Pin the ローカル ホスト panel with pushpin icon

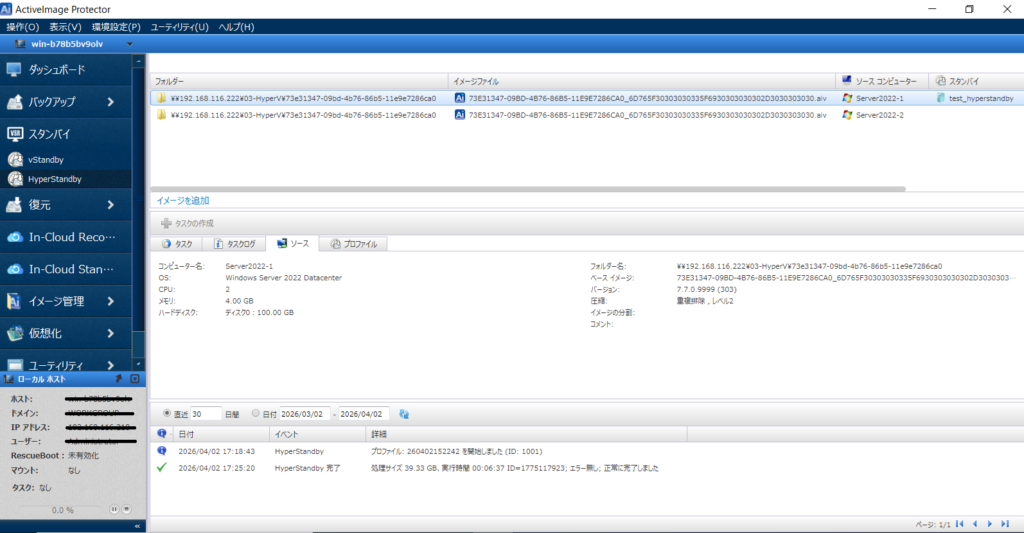pyautogui.click(x=120, y=380)
